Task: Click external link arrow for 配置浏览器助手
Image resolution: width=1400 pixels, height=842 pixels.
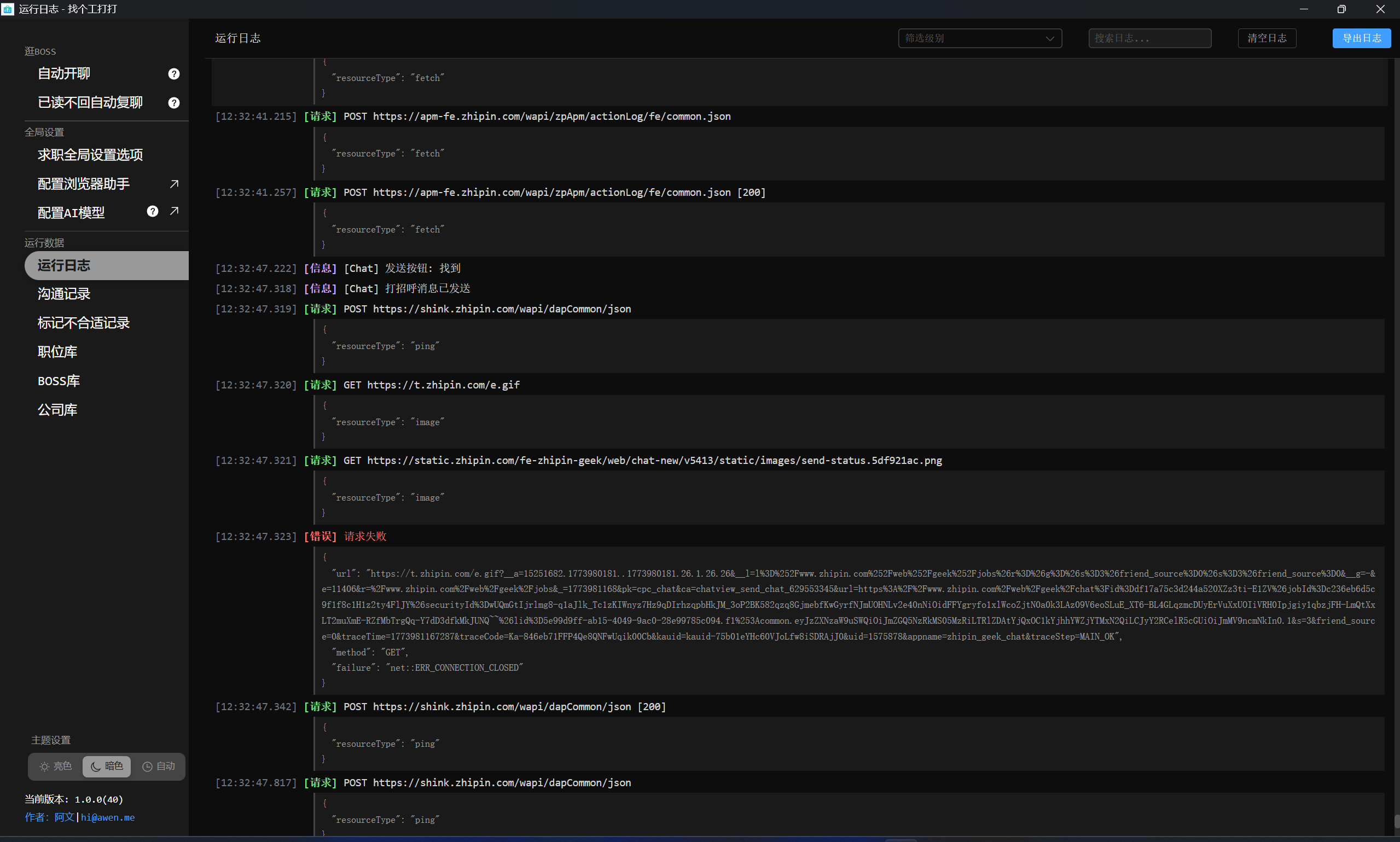Action: [174, 184]
